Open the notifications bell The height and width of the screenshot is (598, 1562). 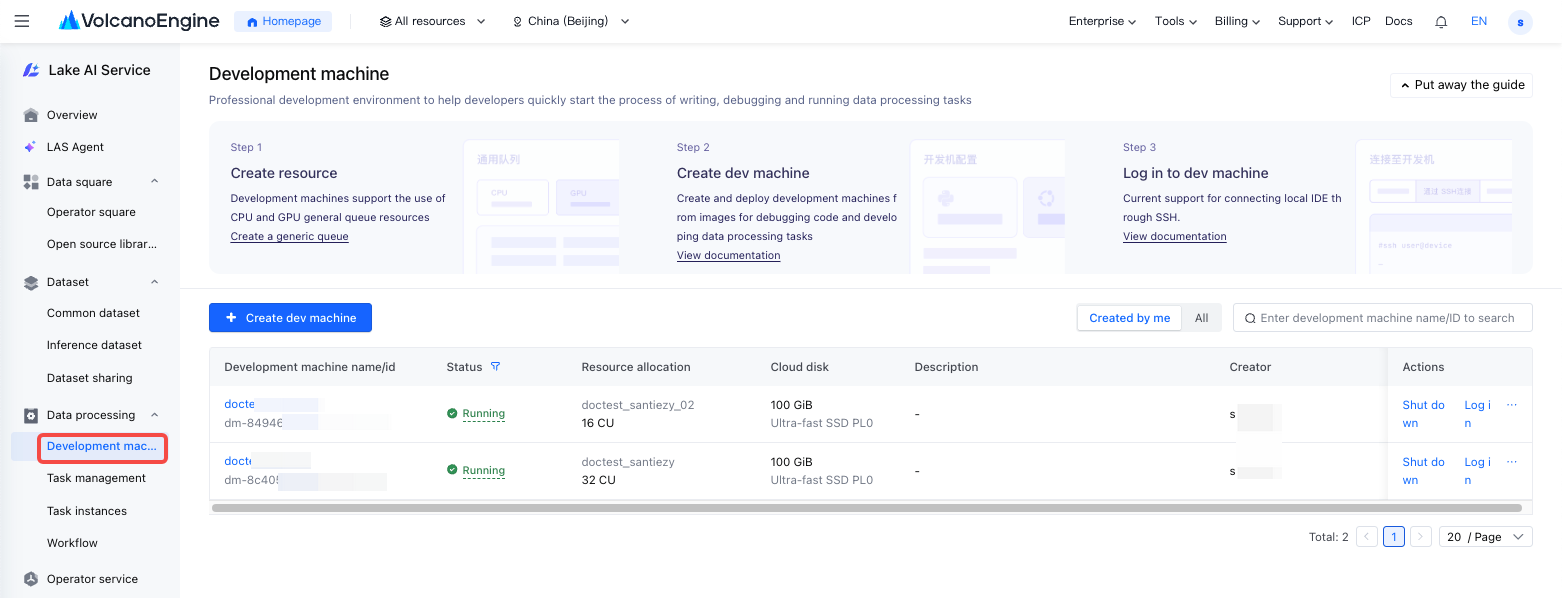point(1441,22)
